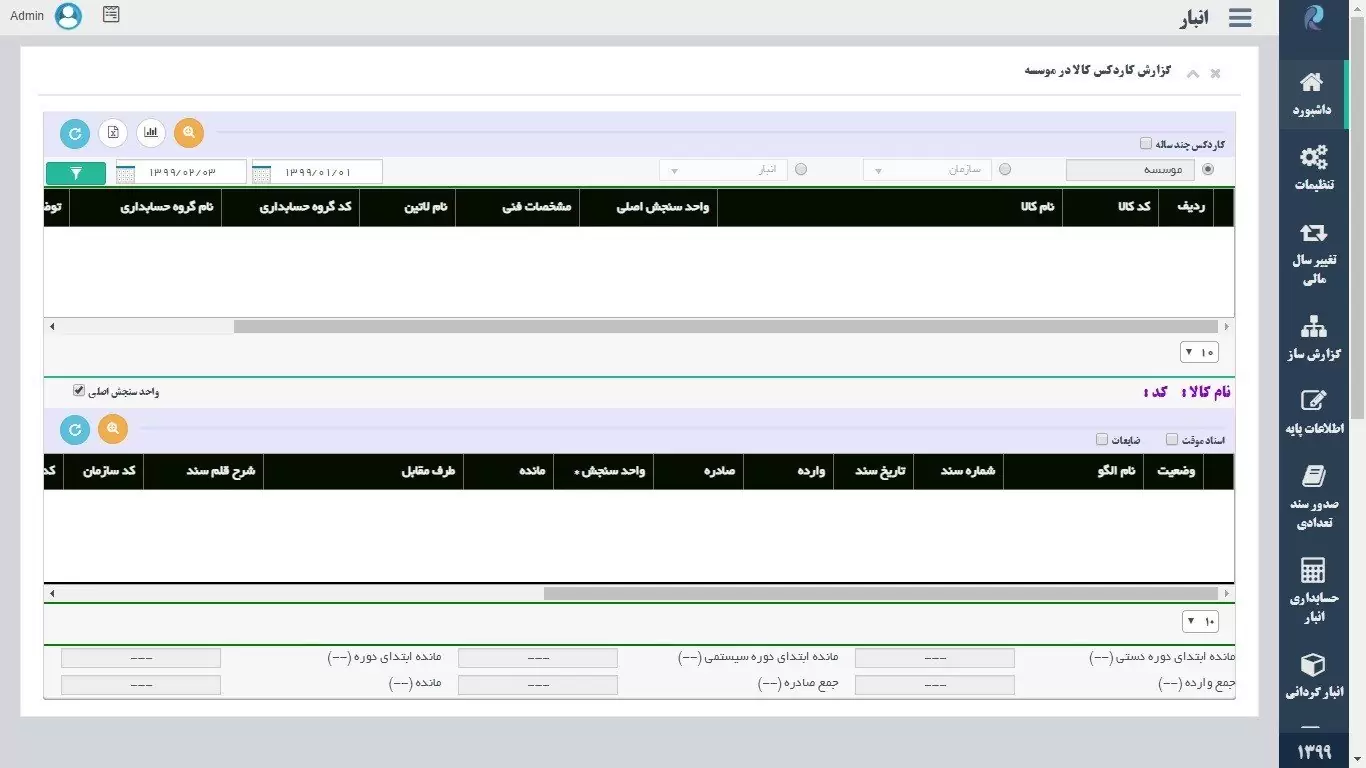The height and width of the screenshot is (768, 1366).
Task: Expand the top grid page size dropdown
Action: click(x=1200, y=352)
